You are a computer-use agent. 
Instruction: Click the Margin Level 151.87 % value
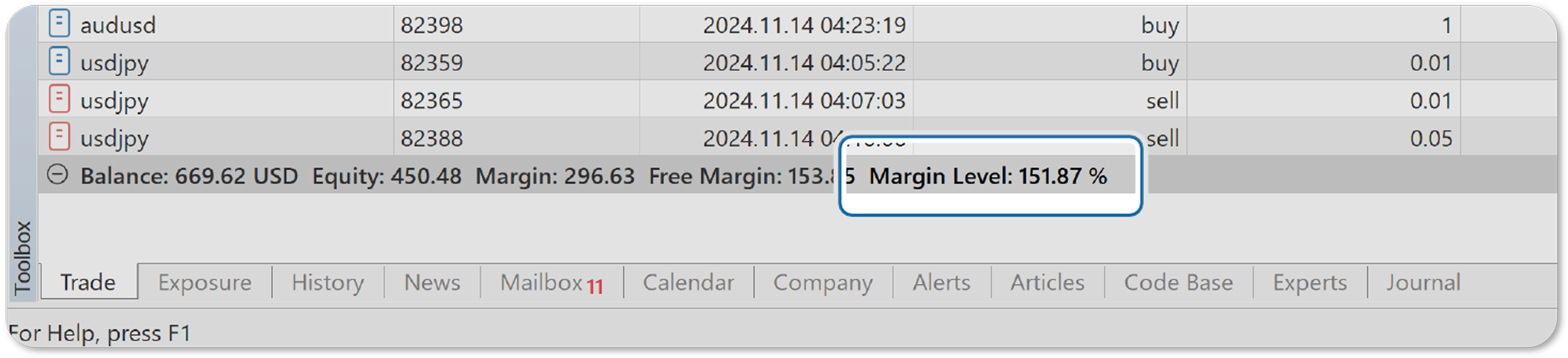point(987,176)
